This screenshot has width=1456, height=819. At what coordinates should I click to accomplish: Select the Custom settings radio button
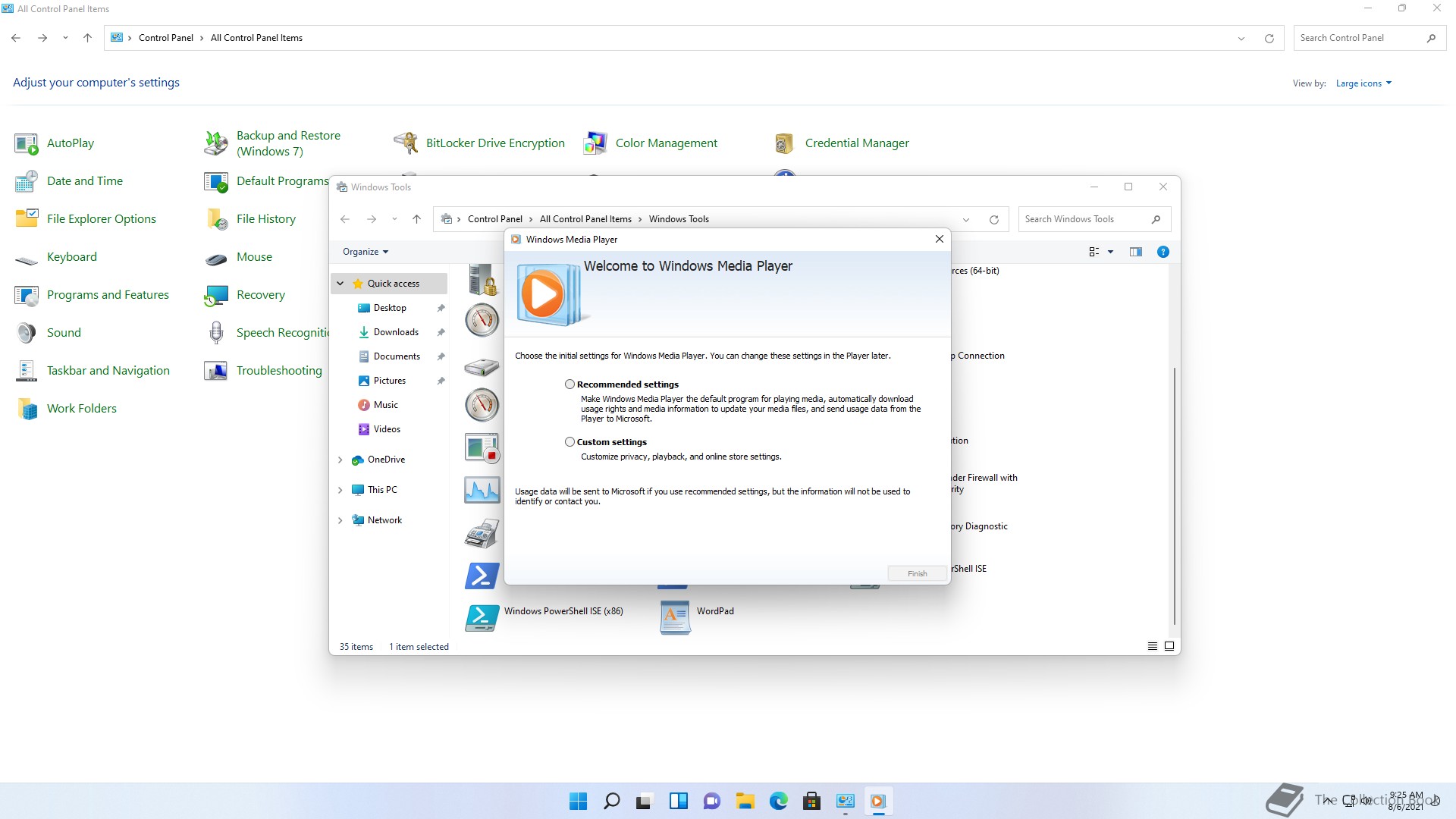[570, 442]
